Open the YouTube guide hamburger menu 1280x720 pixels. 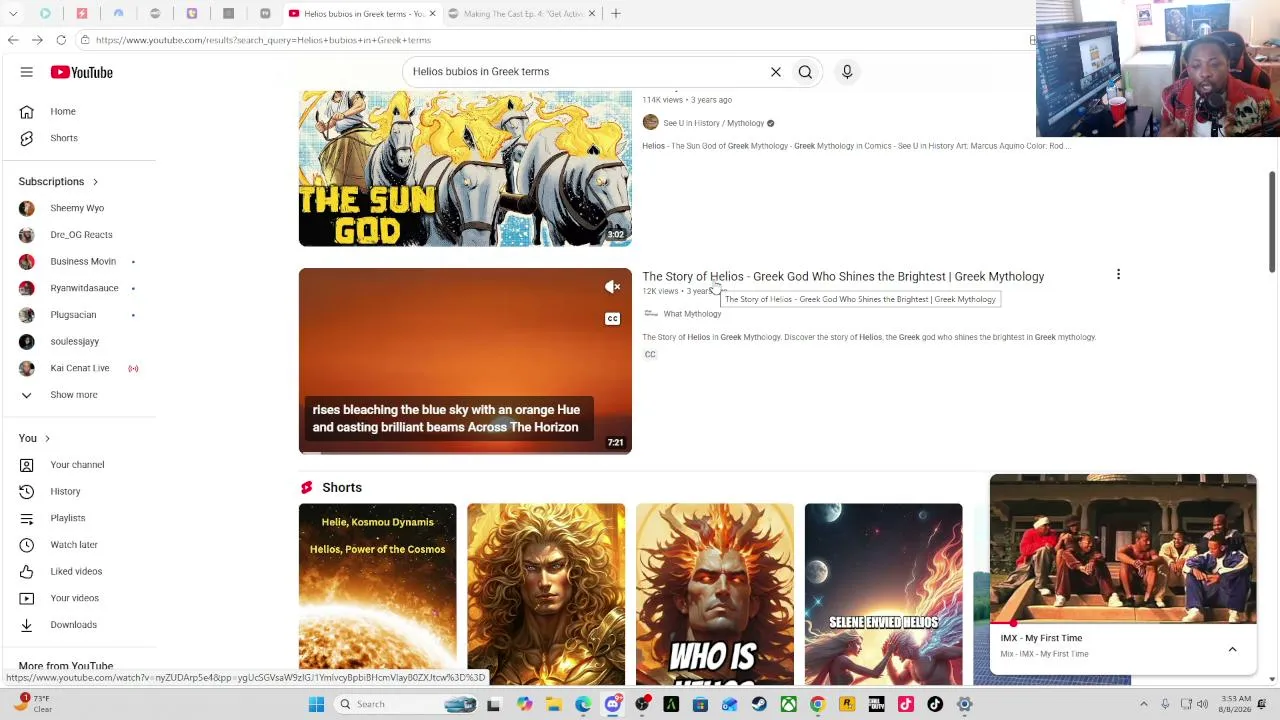[27, 72]
